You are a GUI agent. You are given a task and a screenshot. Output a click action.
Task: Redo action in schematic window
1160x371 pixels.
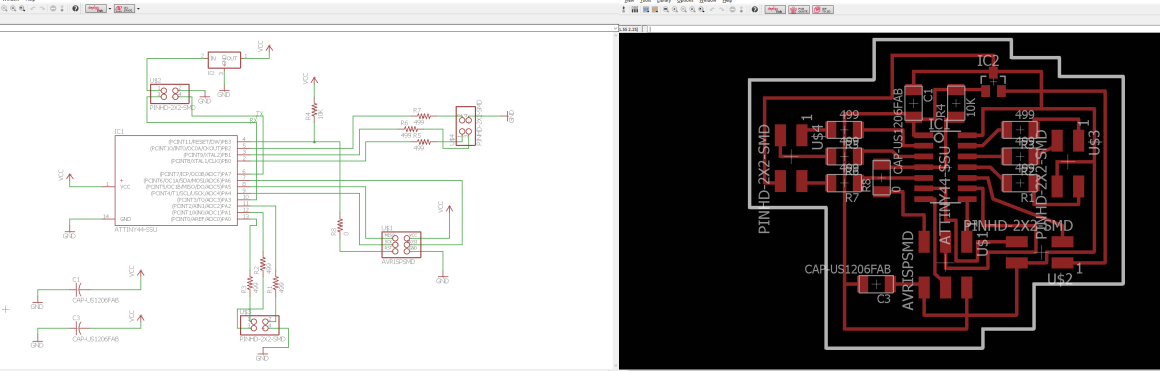tap(42, 9)
